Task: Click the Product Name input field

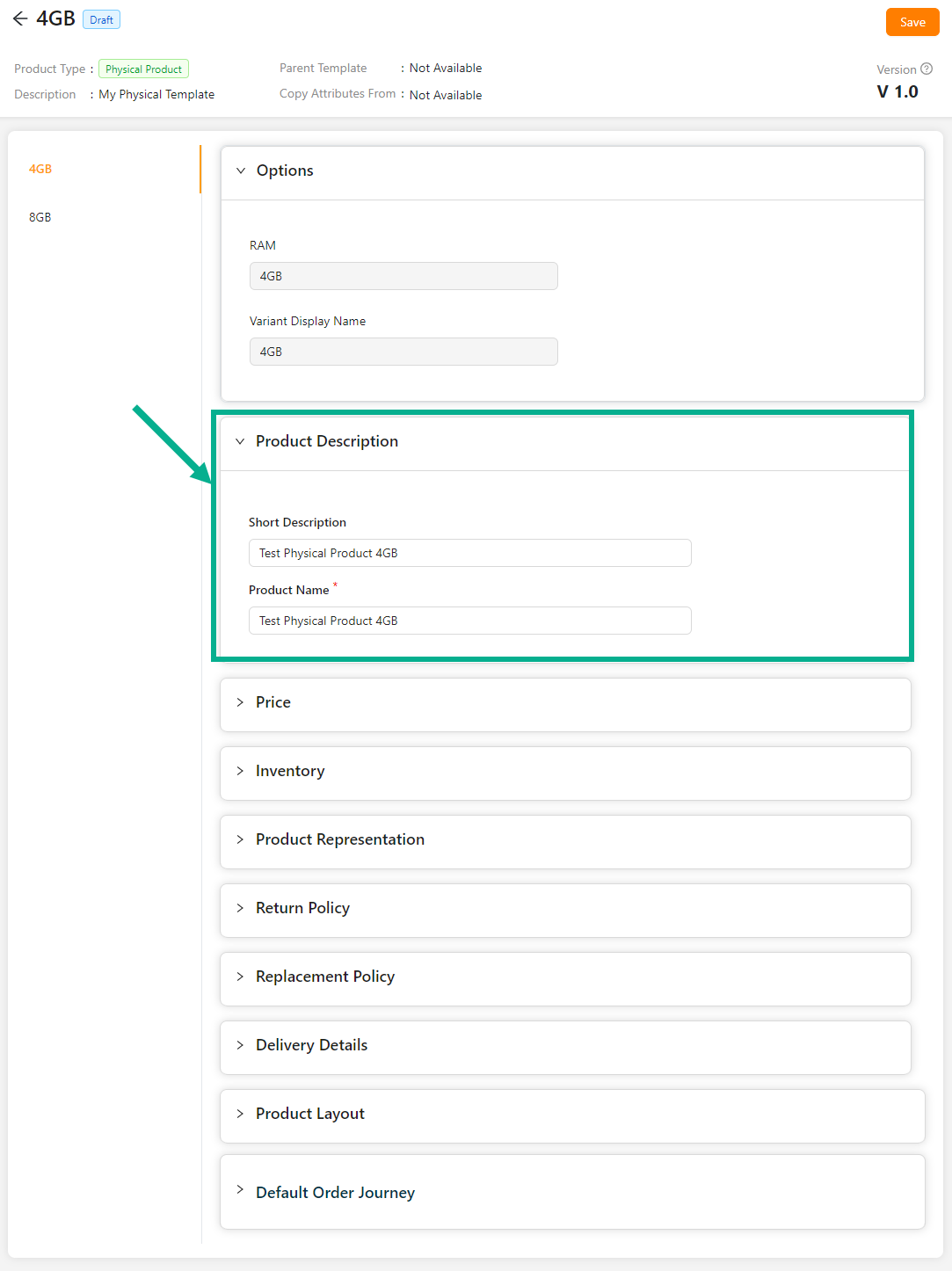Action: (469, 621)
